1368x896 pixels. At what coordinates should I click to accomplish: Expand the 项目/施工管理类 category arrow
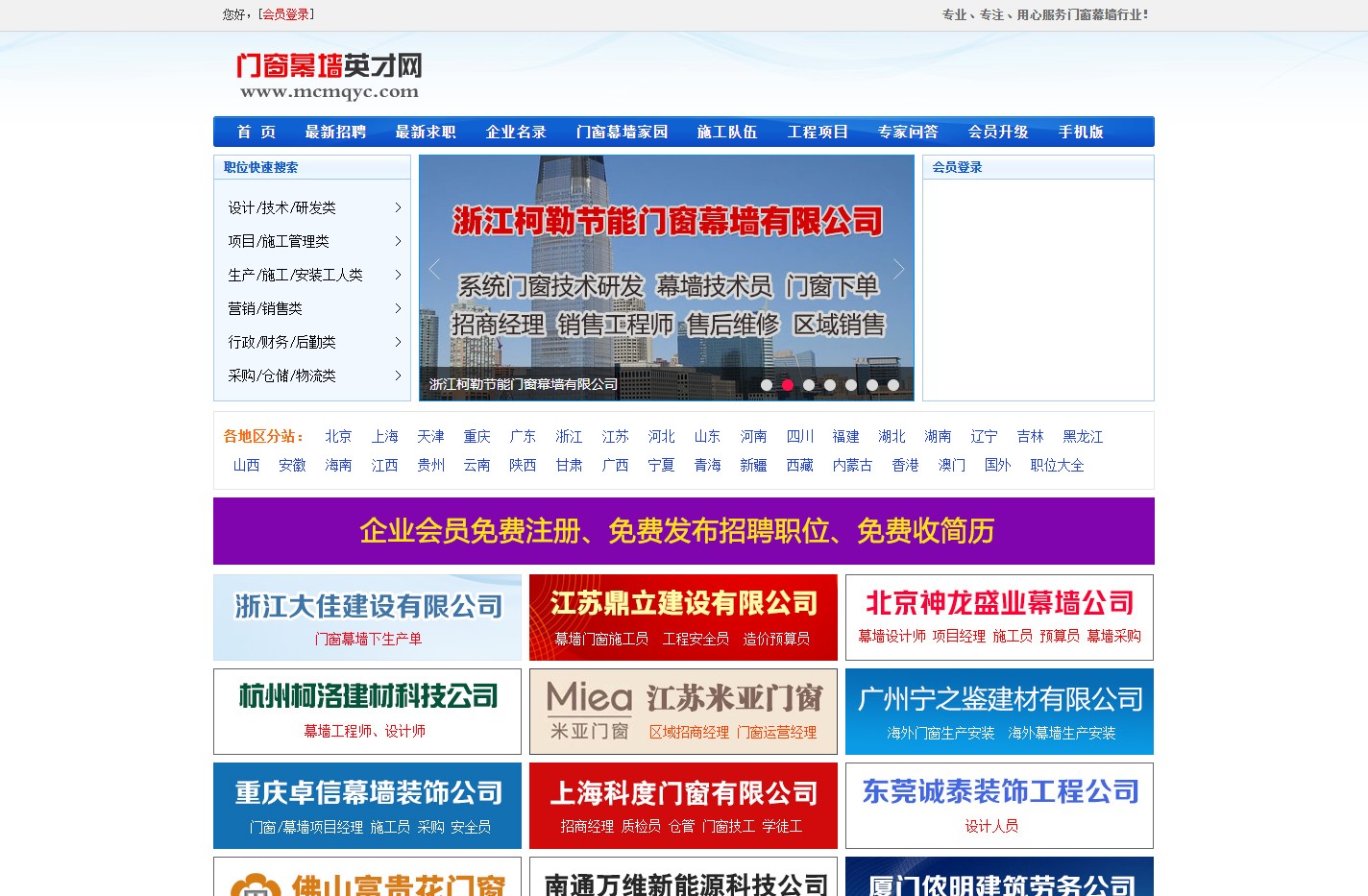(398, 241)
